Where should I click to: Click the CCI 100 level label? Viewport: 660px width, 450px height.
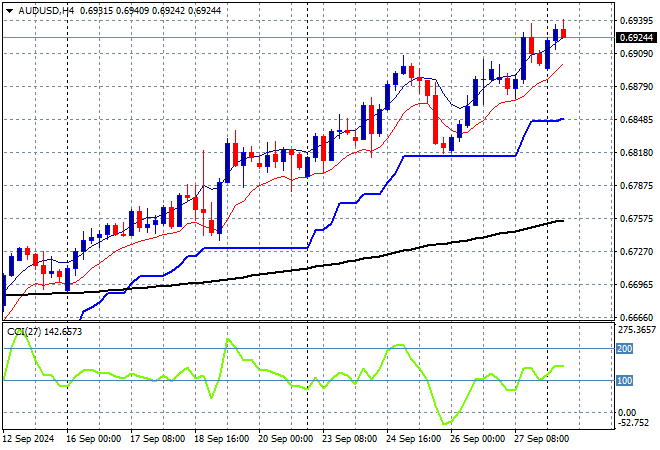pyautogui.click(x=625, y=381)
